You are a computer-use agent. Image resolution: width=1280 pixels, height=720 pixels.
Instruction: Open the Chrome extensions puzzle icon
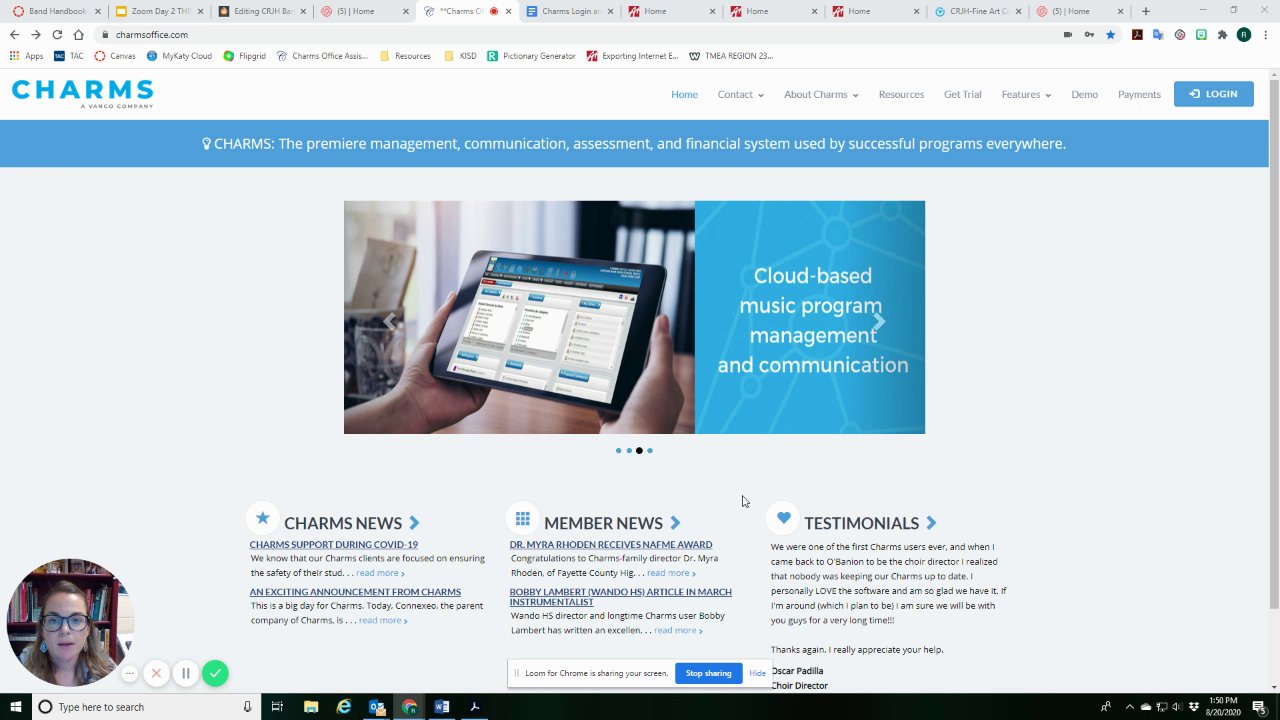pyautogui.click(x=1222, y=34)
